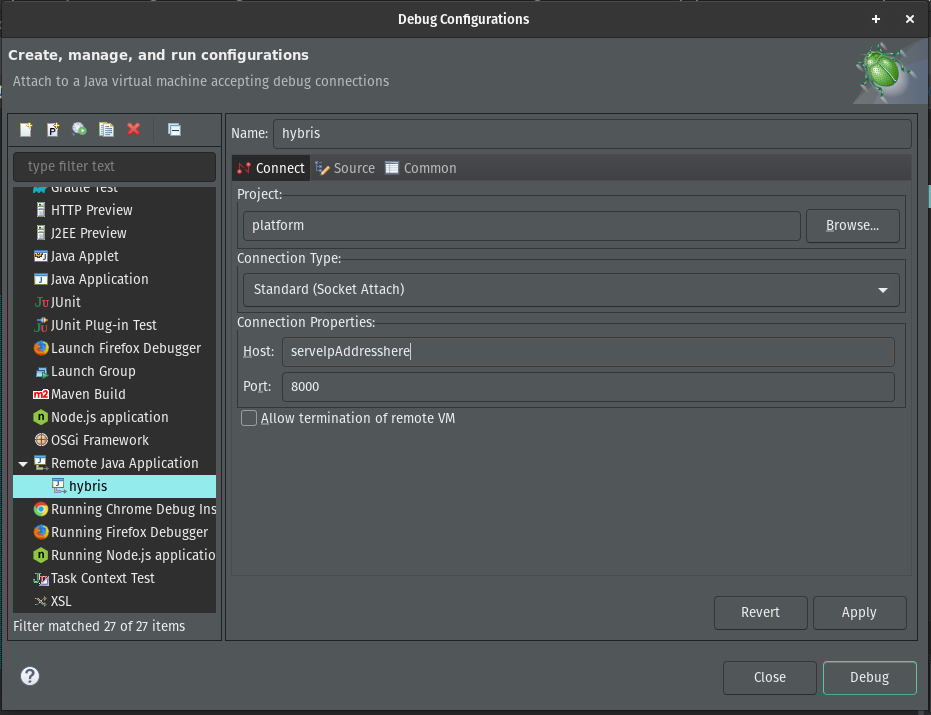The width and height of the screenshot is (931, 715).
Task: Create a new prototype launch configuration
Action: [x=51, y=129]
